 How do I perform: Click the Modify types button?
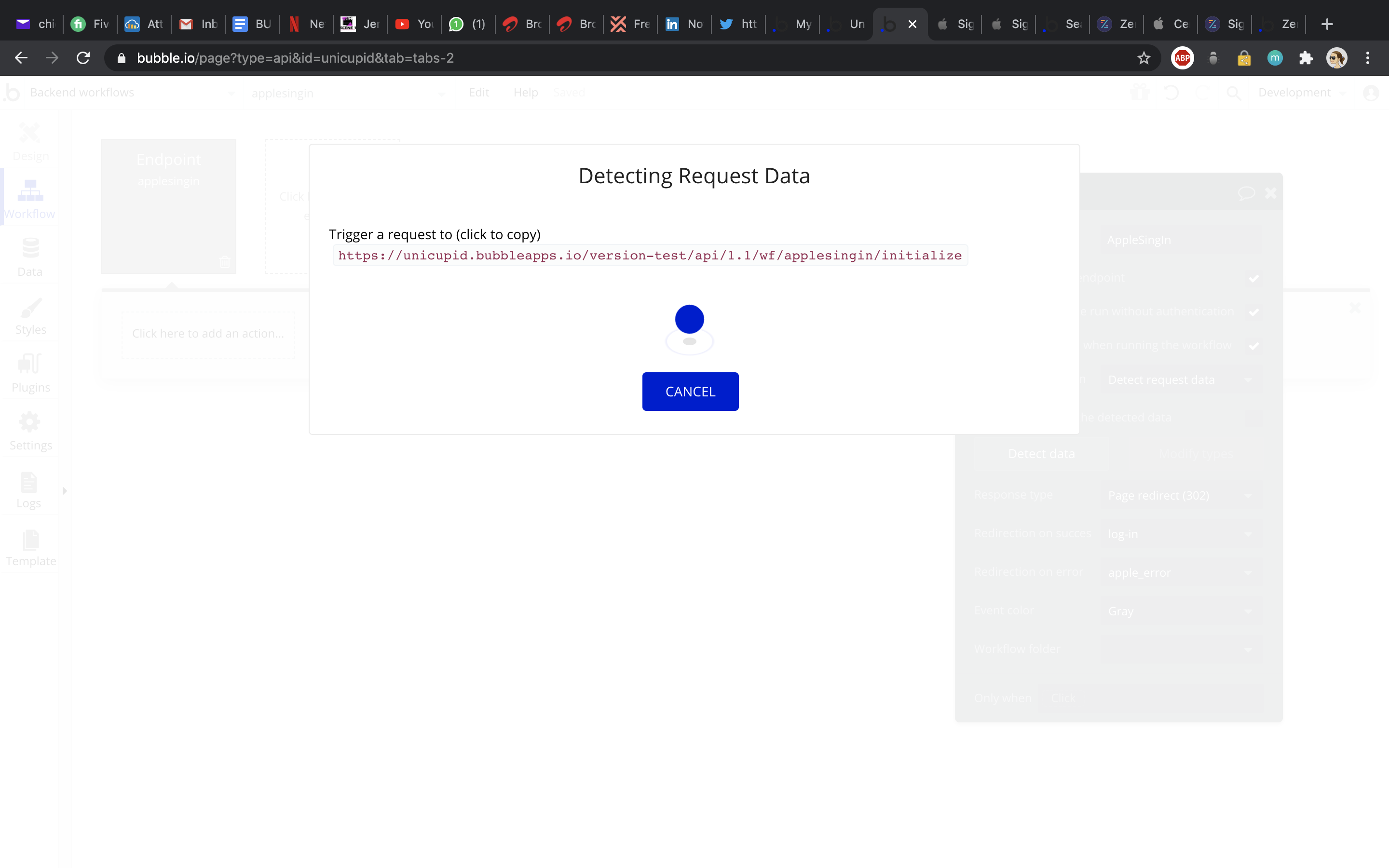(x=1196, y=454)
